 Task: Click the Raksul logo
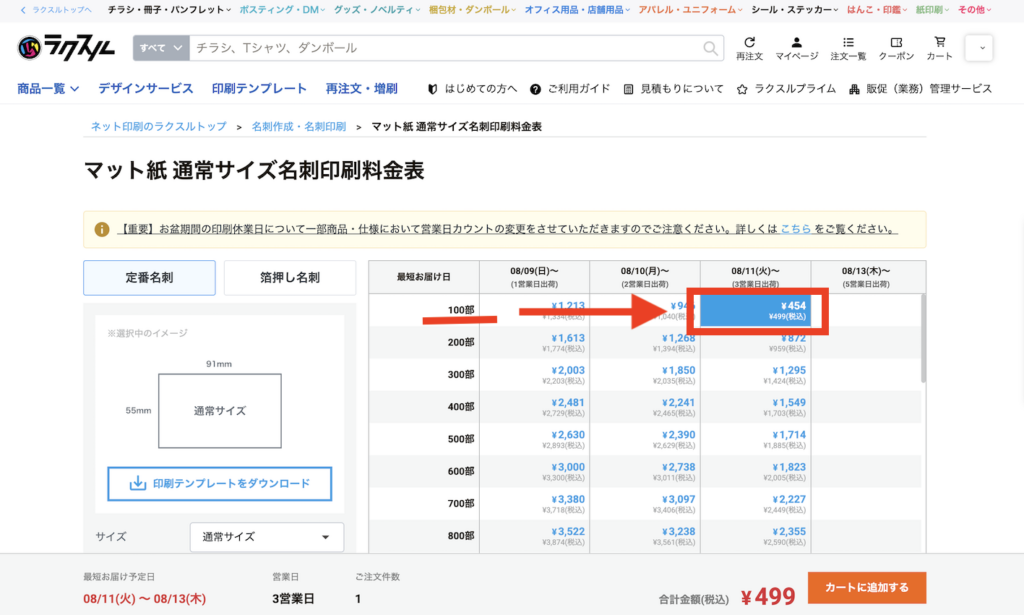66,48
